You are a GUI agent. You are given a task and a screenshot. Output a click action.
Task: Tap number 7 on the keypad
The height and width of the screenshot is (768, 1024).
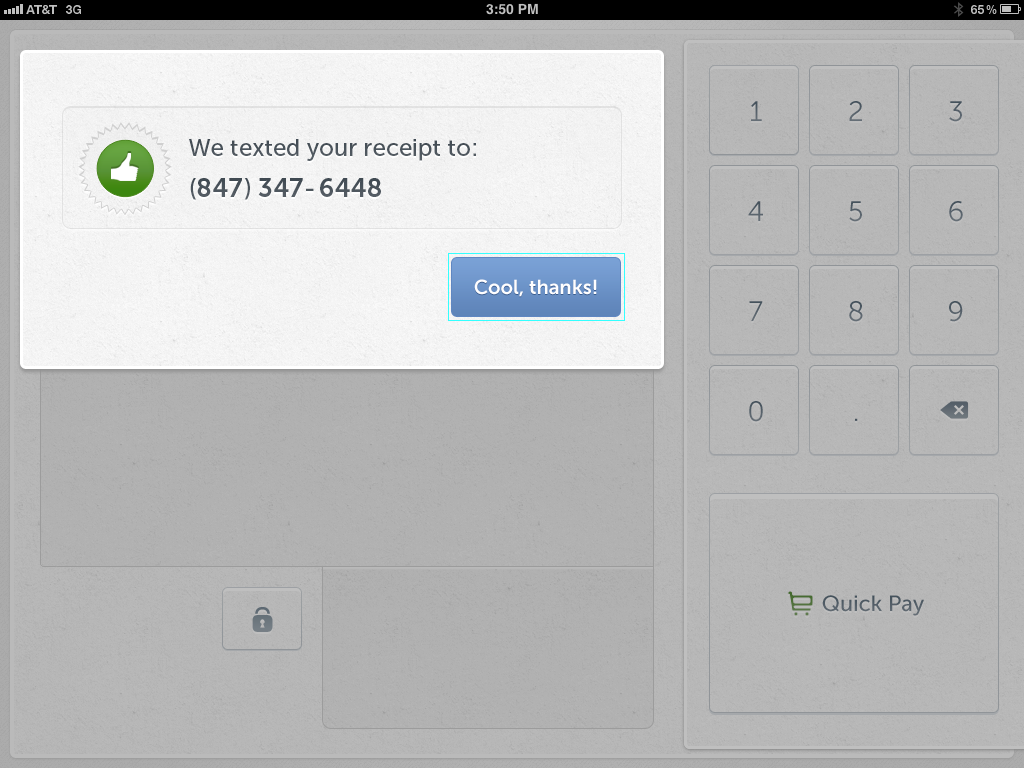click(x=754, y=310)
